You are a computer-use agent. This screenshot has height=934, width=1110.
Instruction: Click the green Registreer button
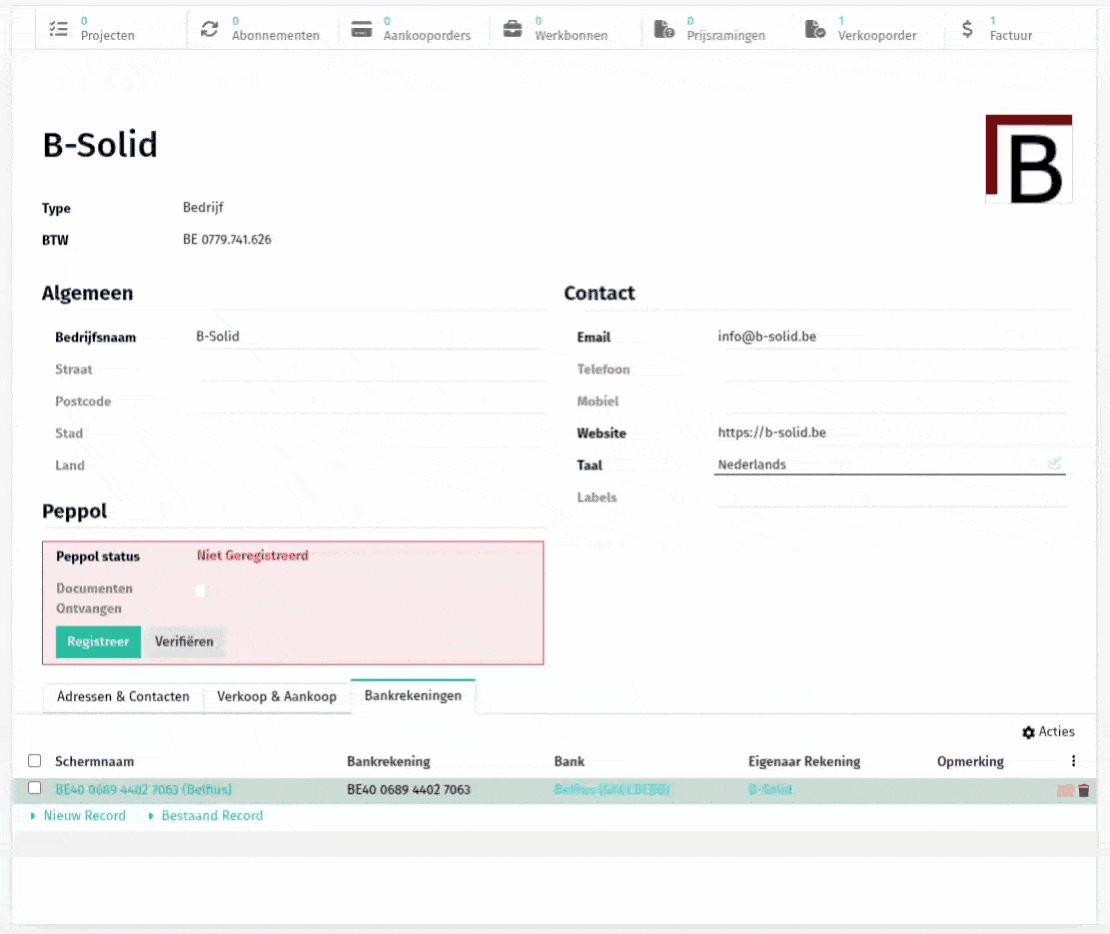tap(98, 642)
